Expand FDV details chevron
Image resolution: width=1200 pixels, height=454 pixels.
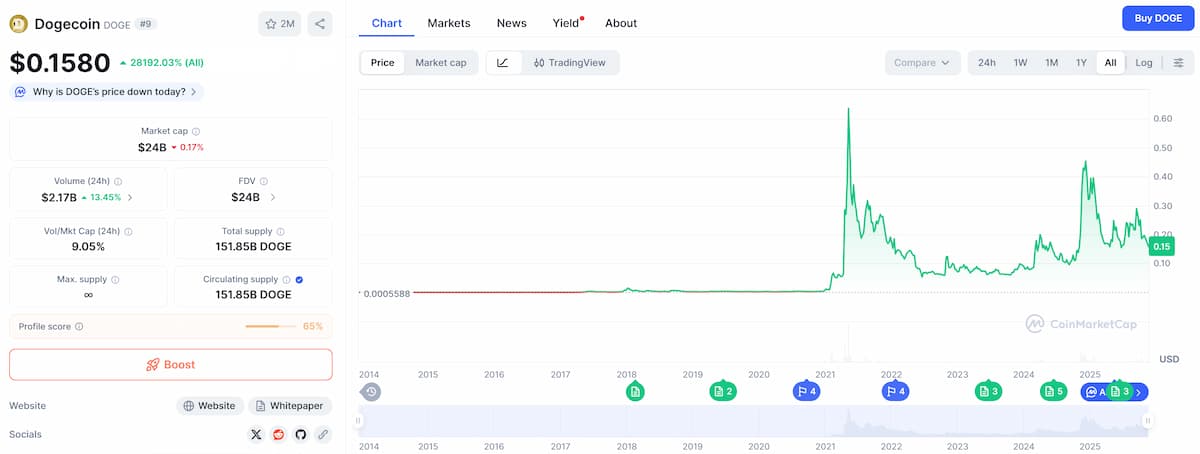point(272,198)
